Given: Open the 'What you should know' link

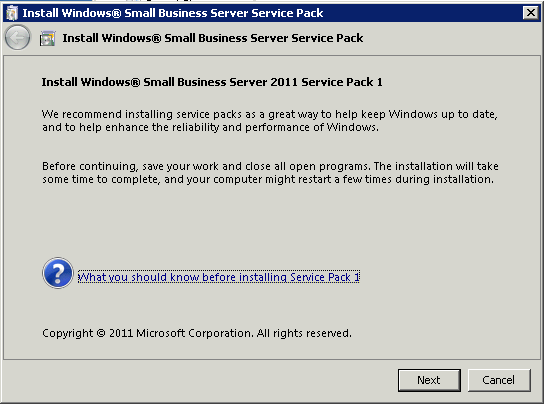Looking at the screenshot, I should 219,277.
